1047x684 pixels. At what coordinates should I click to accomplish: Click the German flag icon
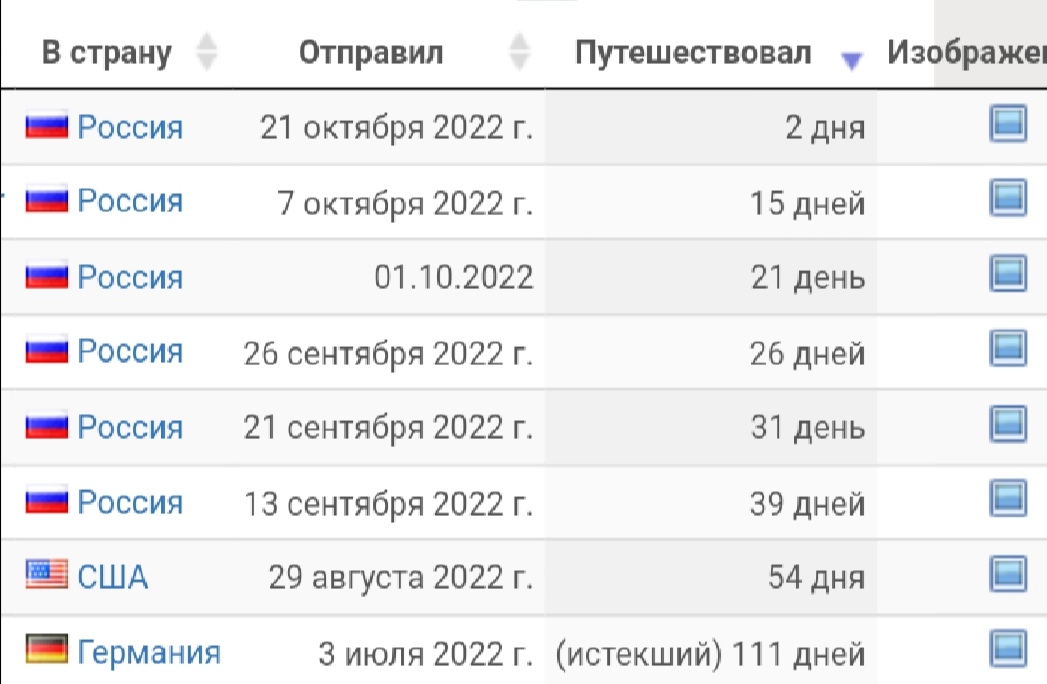[x=47, y=649]
